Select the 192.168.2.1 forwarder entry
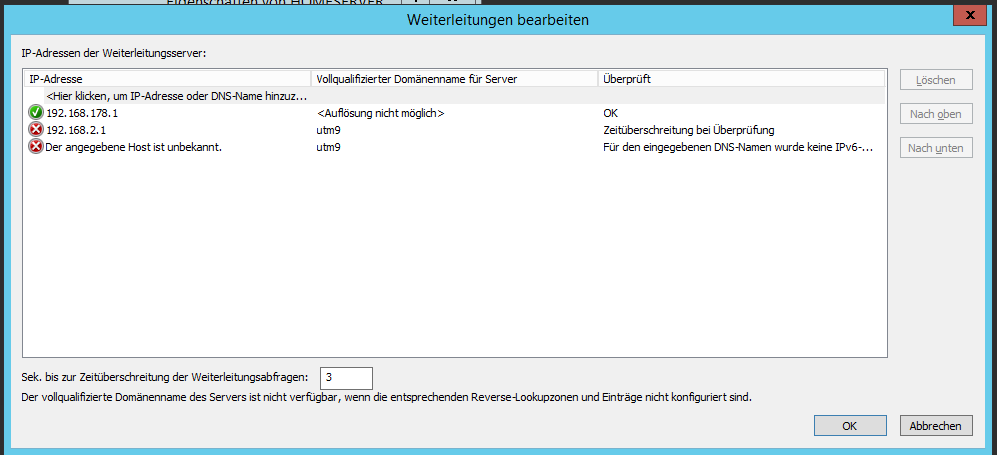997x455 pixels. (76, 130)
